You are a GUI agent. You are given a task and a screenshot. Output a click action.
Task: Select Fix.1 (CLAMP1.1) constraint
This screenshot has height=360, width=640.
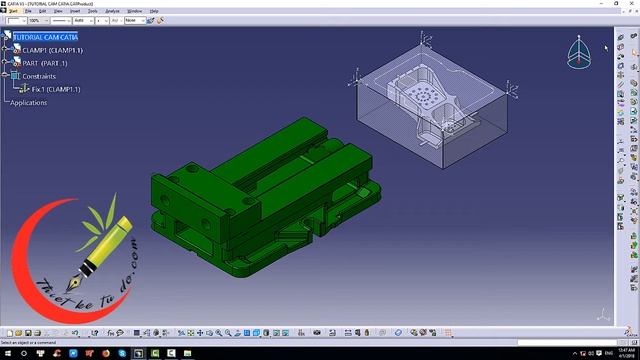(x=56, y=89)
